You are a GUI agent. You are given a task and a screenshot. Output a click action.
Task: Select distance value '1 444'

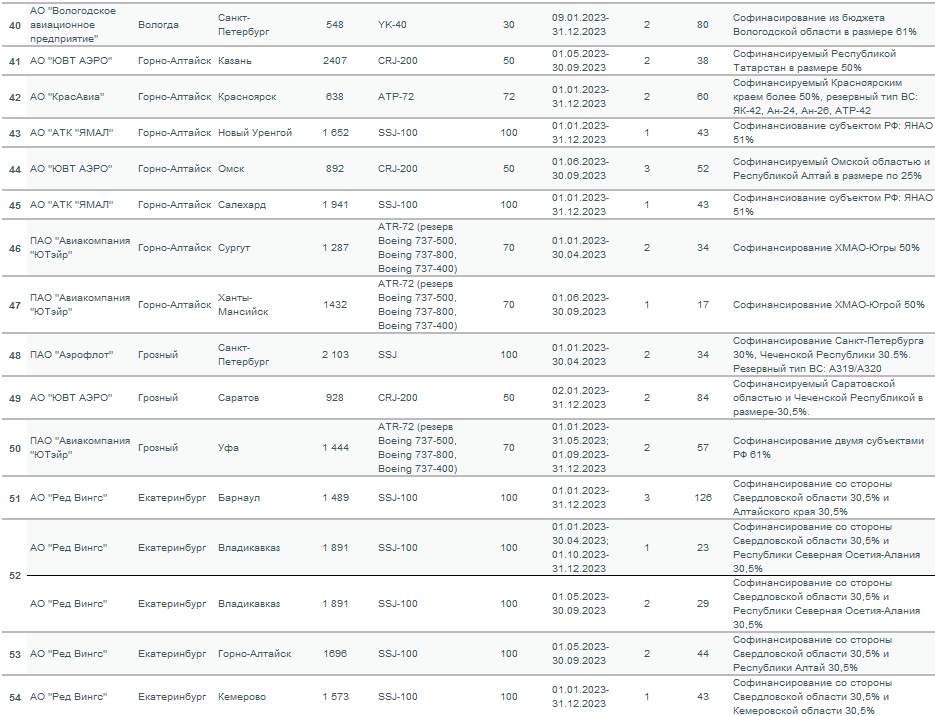tap(335, 448)
